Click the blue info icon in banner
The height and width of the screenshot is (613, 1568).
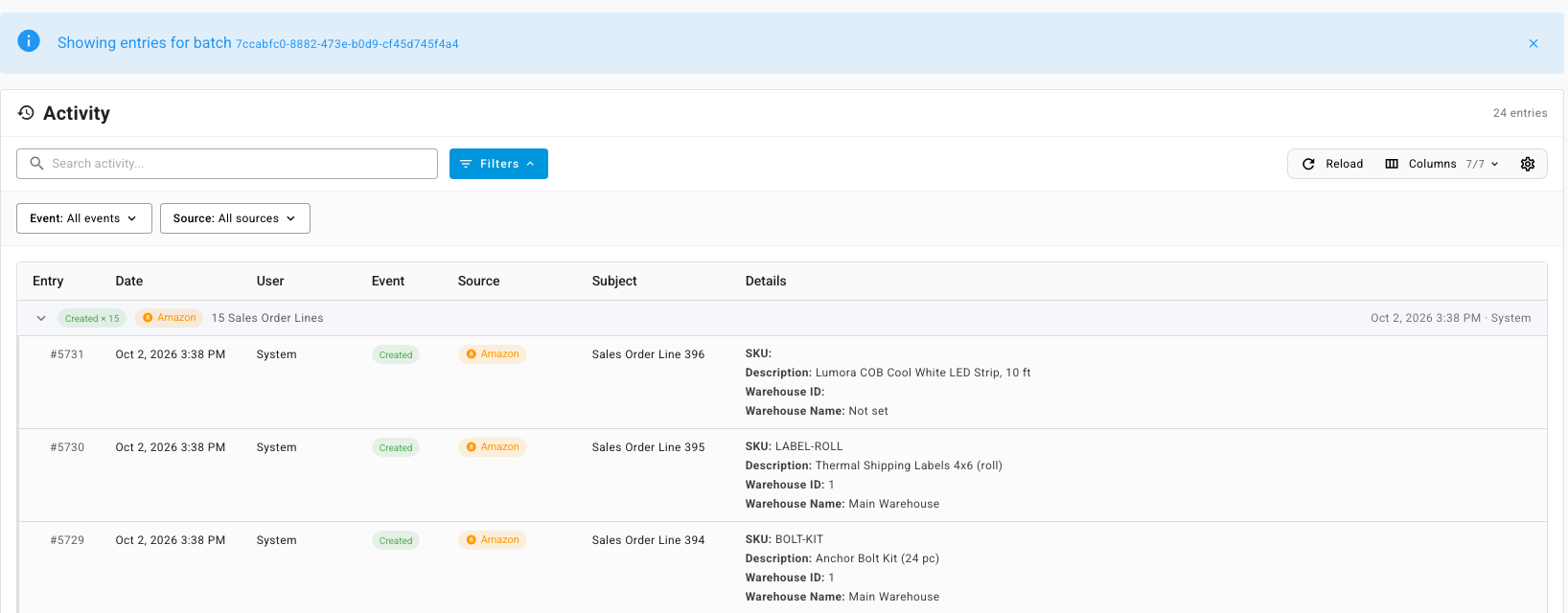coord(29,41)
